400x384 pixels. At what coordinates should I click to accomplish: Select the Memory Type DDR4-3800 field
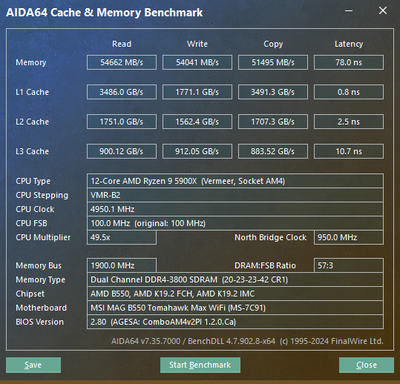[x=235, y=280]
